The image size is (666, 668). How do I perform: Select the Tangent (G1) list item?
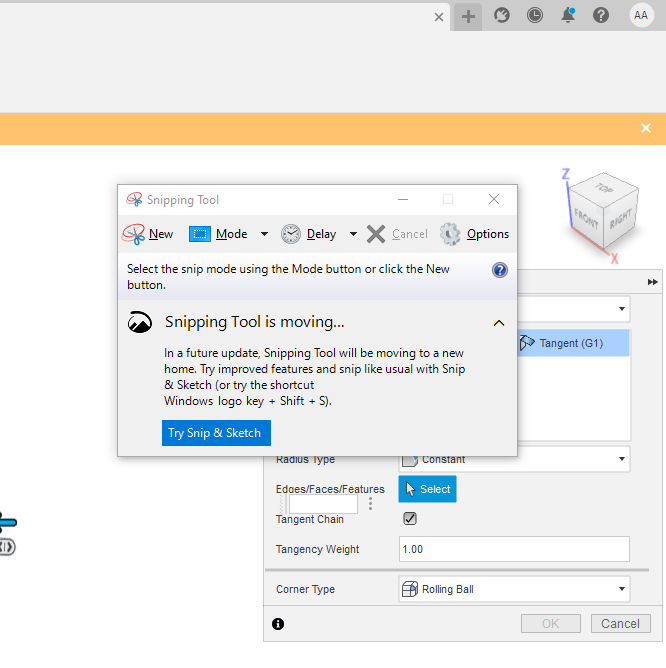pyautogui.click(x=573, y=343)
